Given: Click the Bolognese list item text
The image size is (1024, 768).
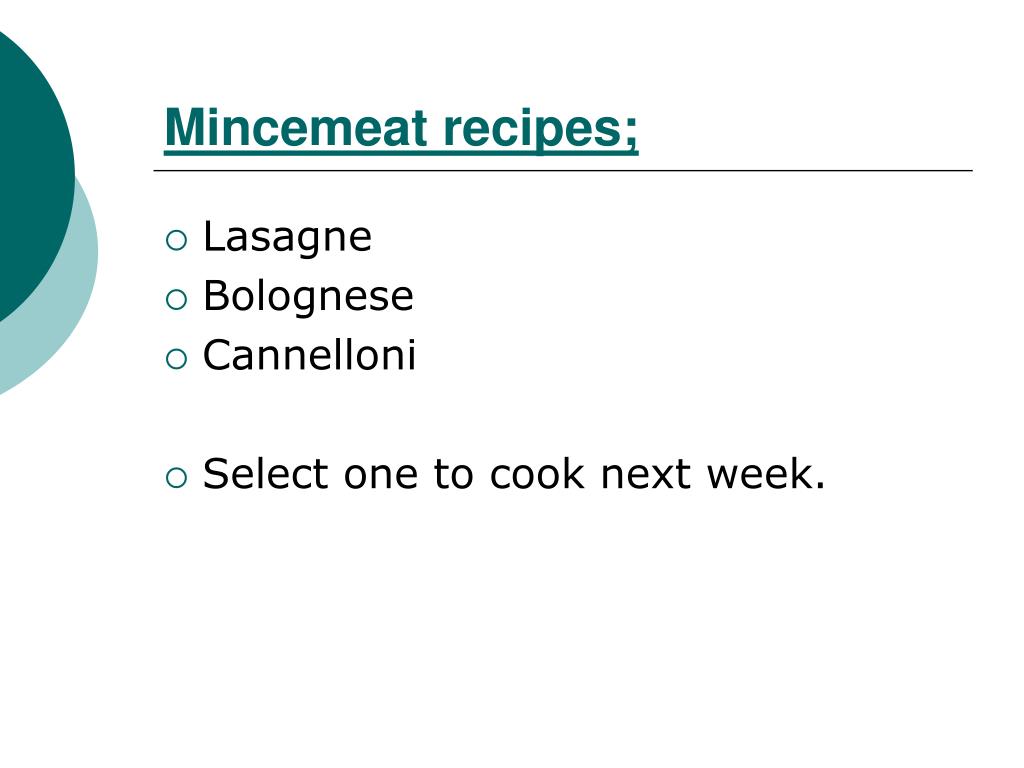Looking at the screenshot, I should 308,296.
